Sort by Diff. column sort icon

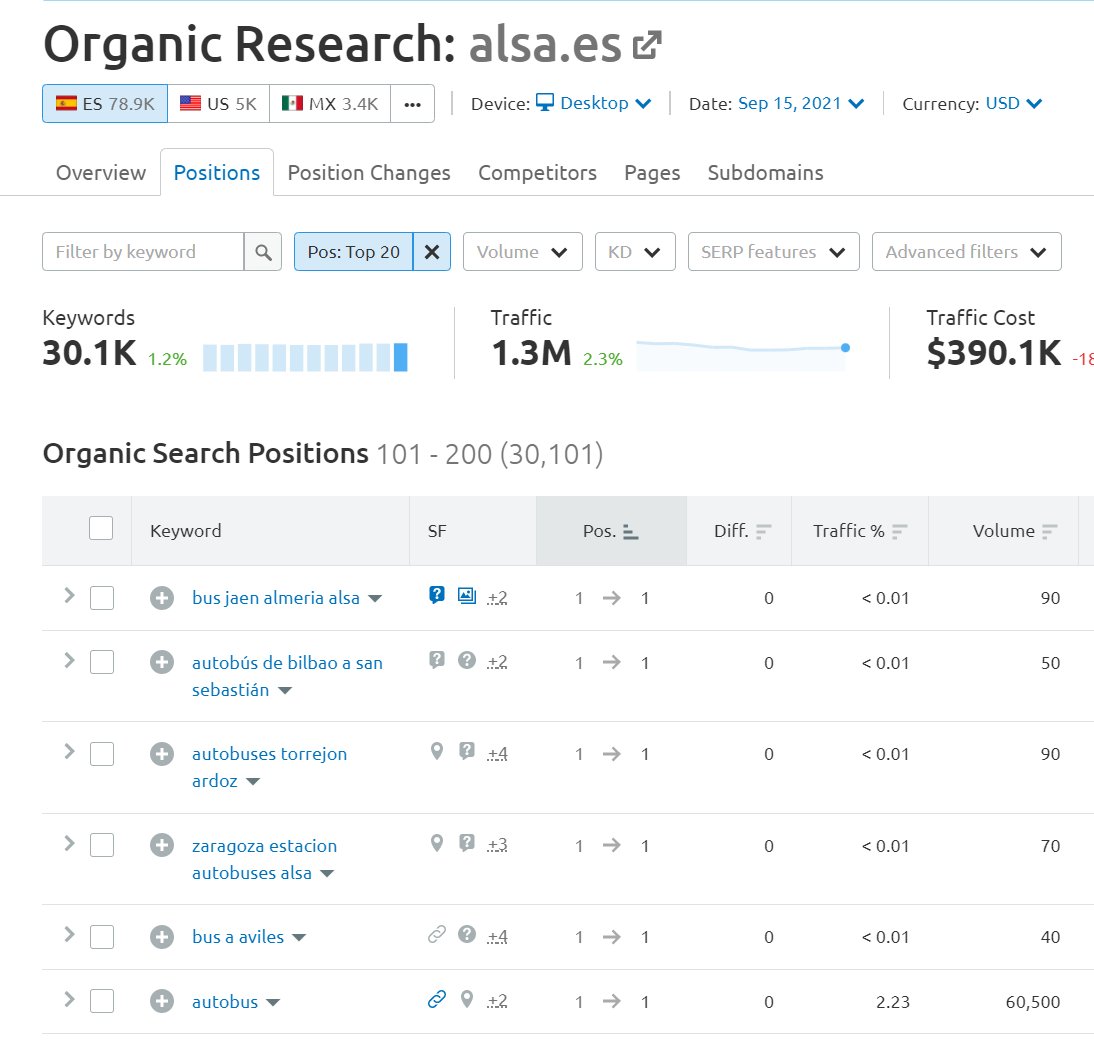[x=763, y=532]
